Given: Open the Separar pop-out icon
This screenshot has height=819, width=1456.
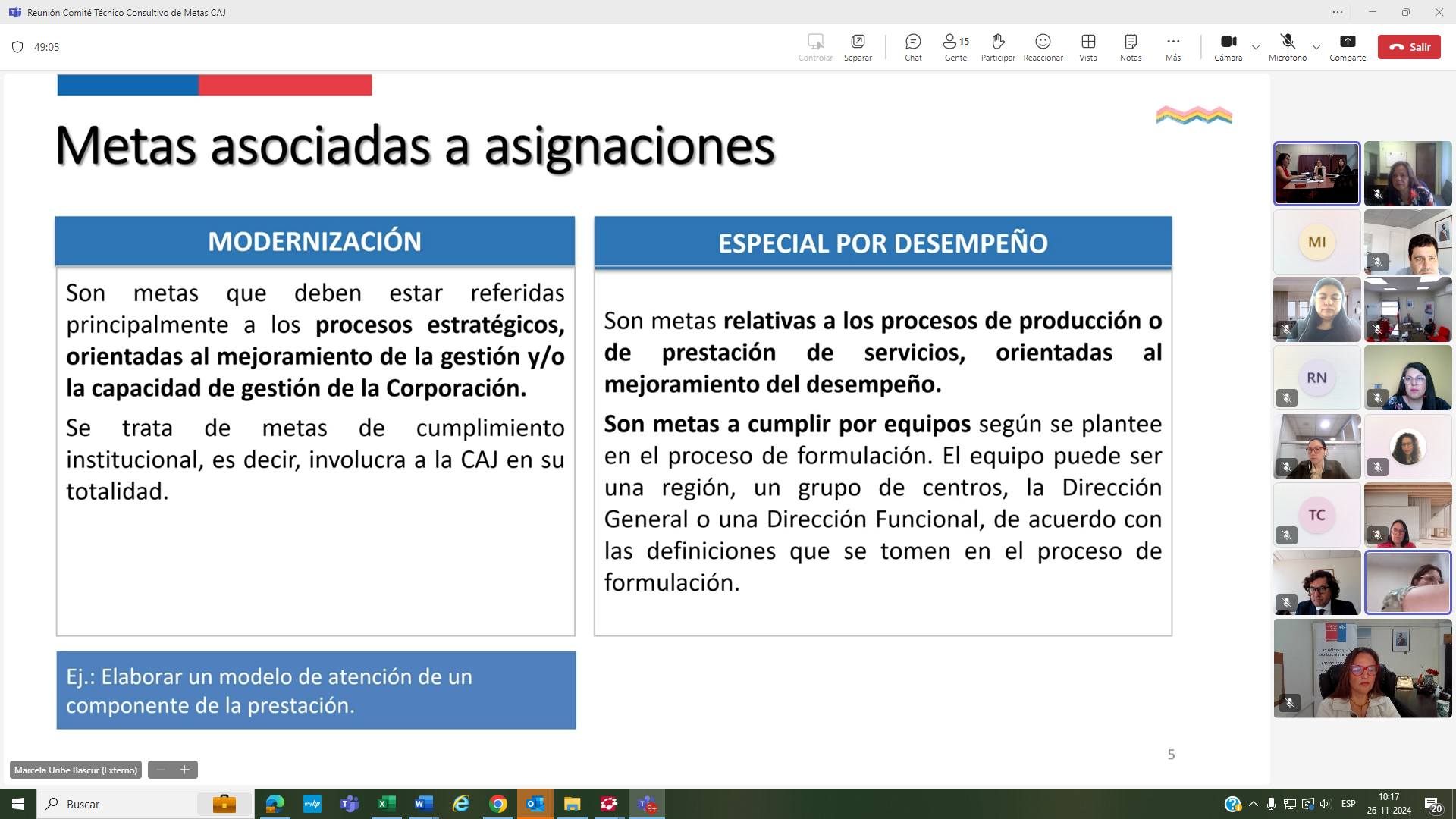Looking at the screenshot, I should click(x=858, y=47).
